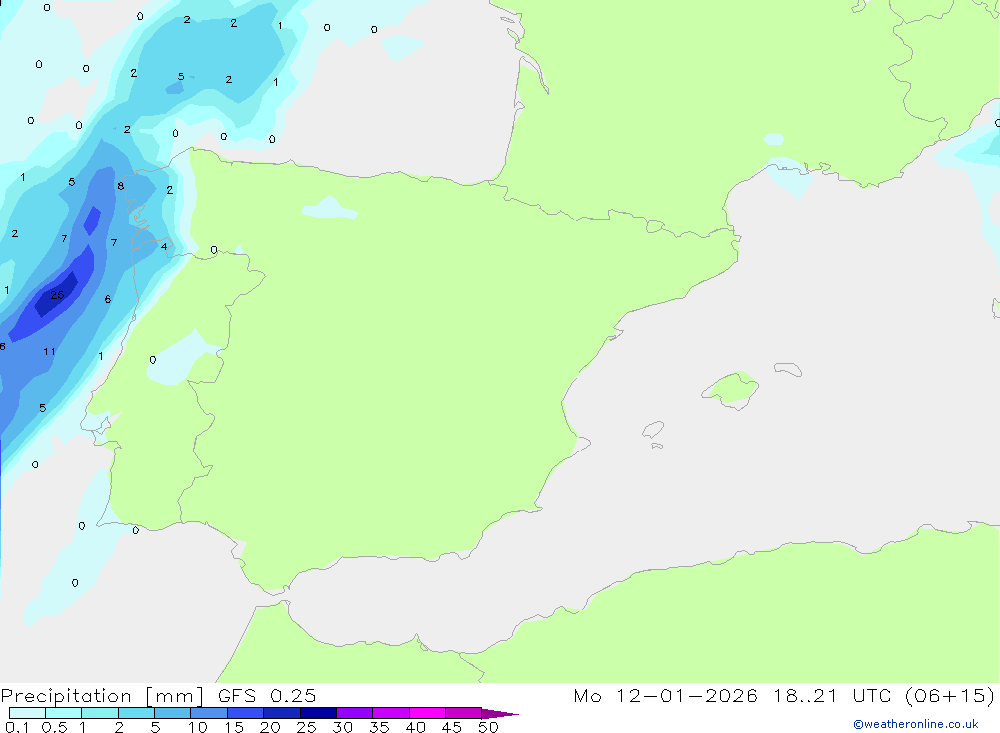
Task: Click the 20–25 mm legend color swatch
Action: tap(282, 713)
